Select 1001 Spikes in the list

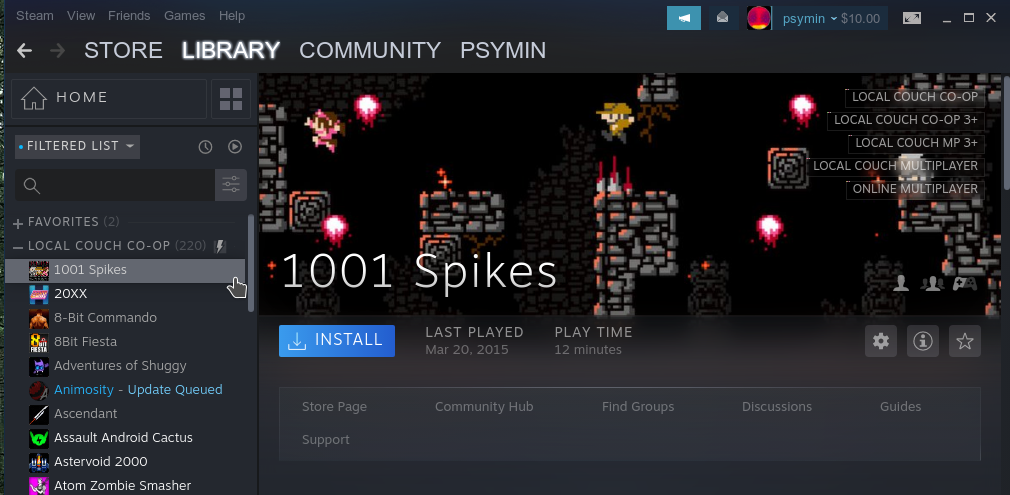[x=125, y=270]
